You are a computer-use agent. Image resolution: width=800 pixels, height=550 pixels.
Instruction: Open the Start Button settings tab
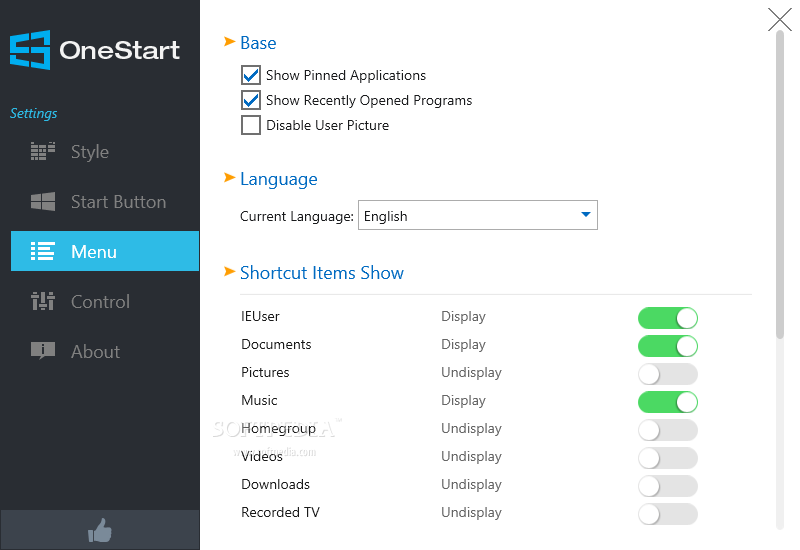click(105, 202)
